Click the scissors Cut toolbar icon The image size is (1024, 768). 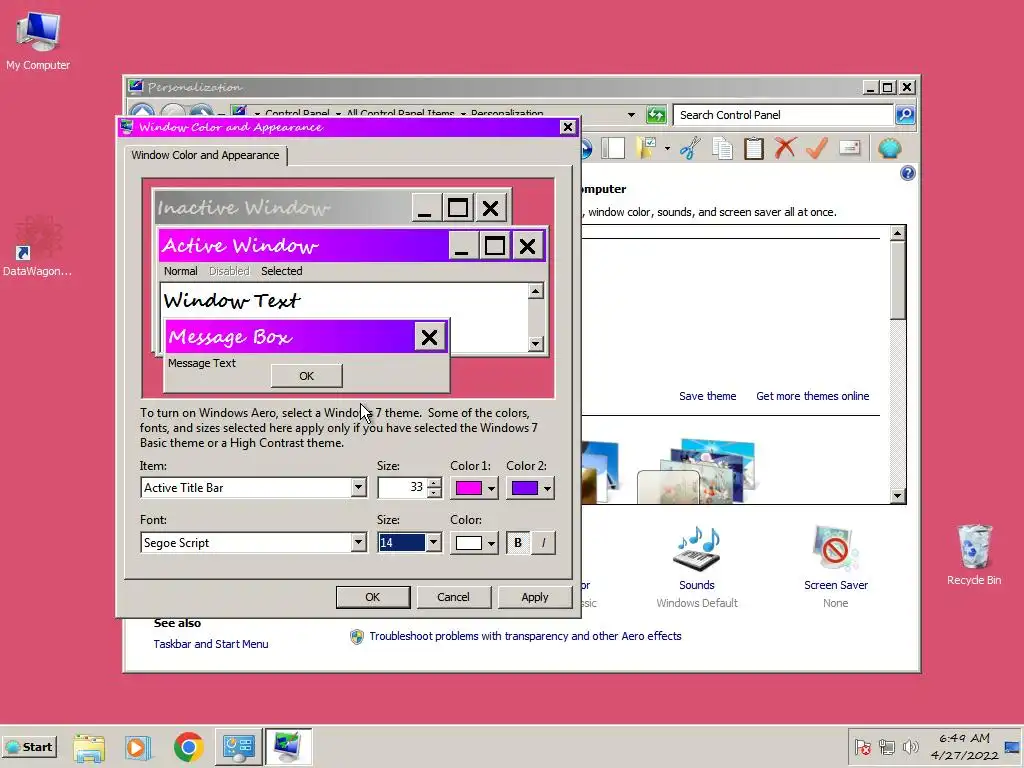pyautogui.click(x=690, y=148)
